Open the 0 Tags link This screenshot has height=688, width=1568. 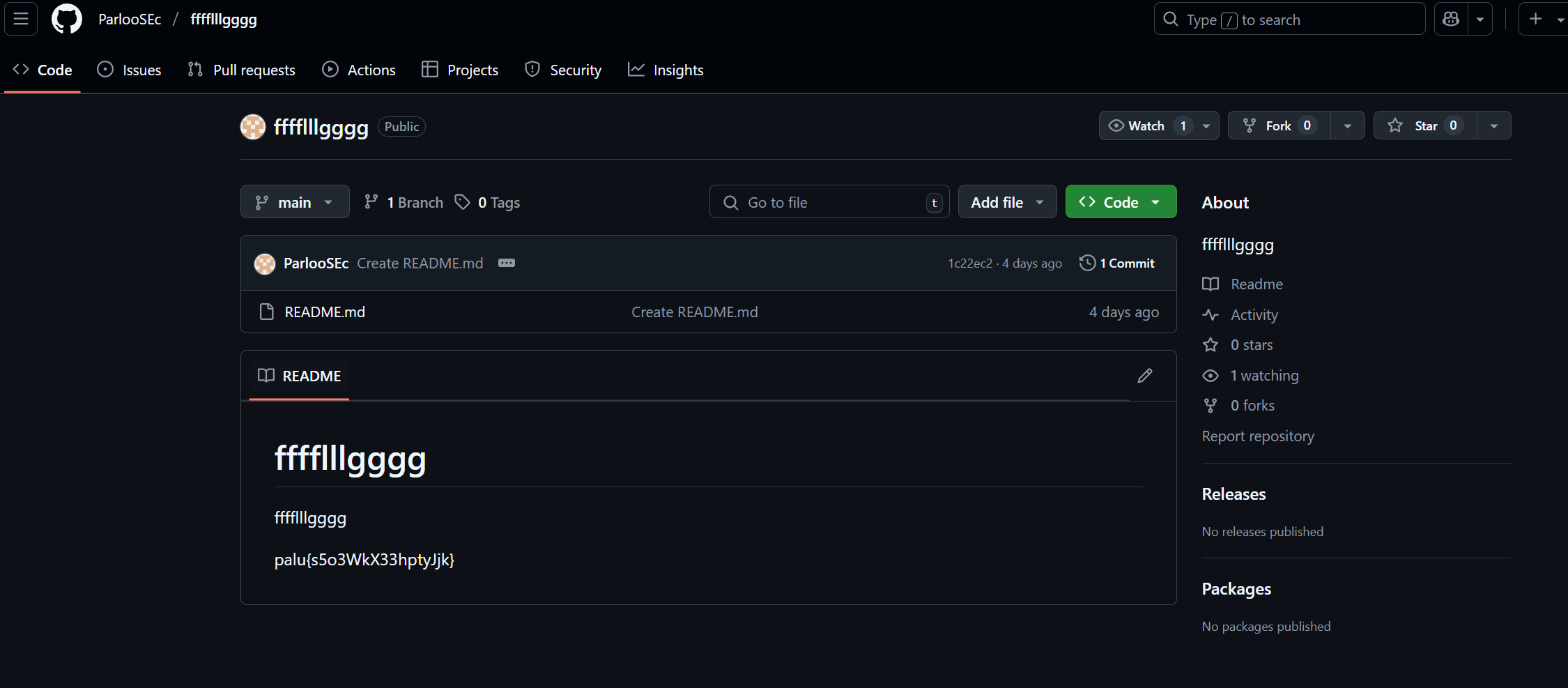[x=488, y=202]
